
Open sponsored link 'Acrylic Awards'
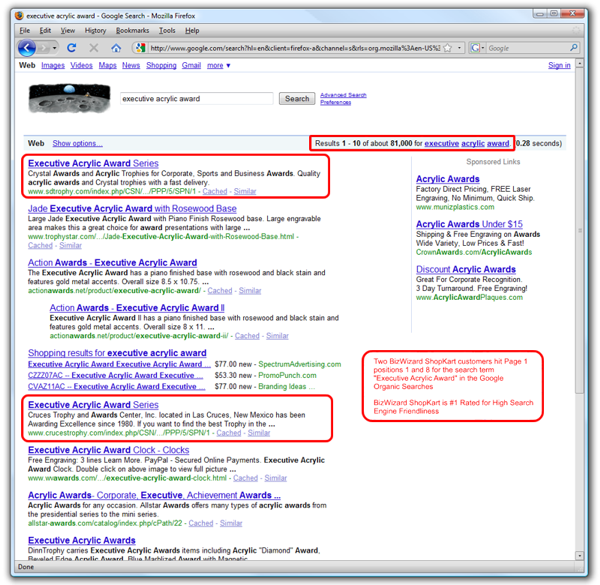point(448,179)
